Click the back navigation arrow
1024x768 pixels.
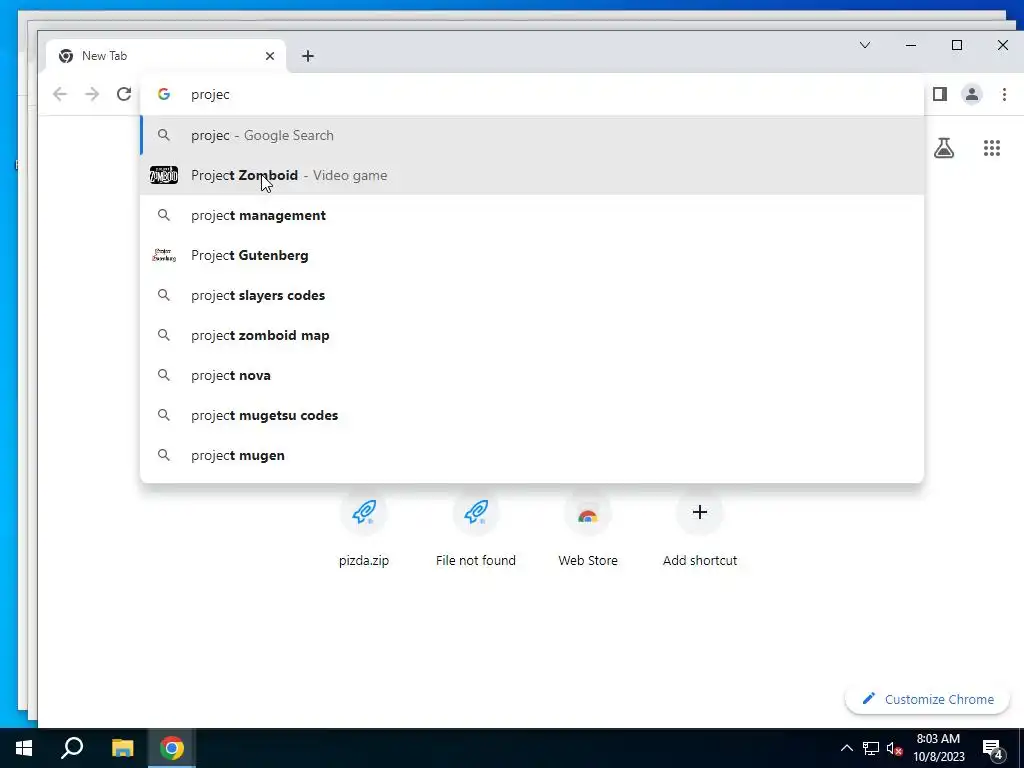[x=60, y=94]
